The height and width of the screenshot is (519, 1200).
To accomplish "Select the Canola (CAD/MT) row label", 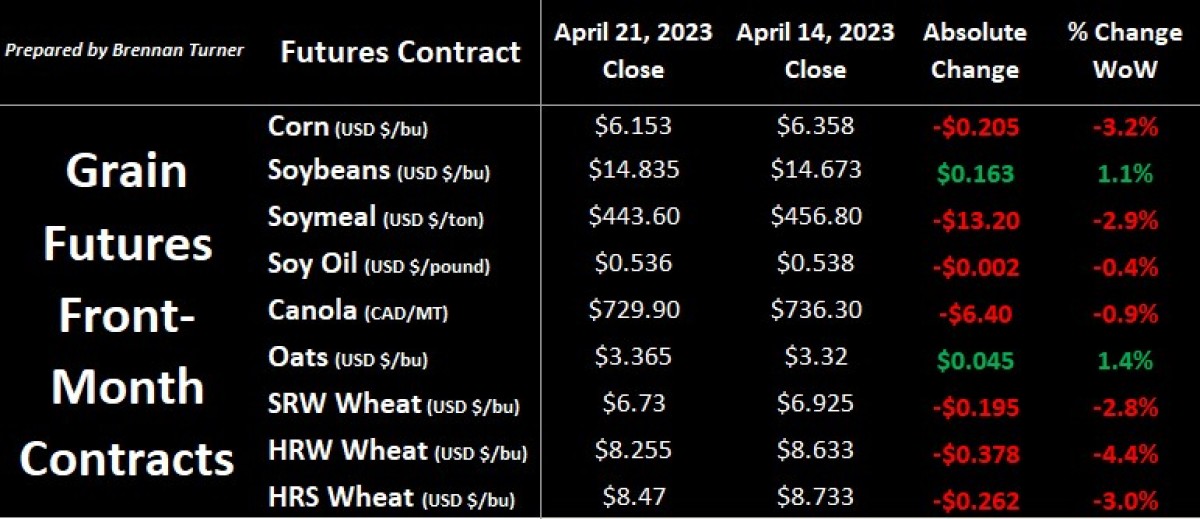I will pos(358,311).
